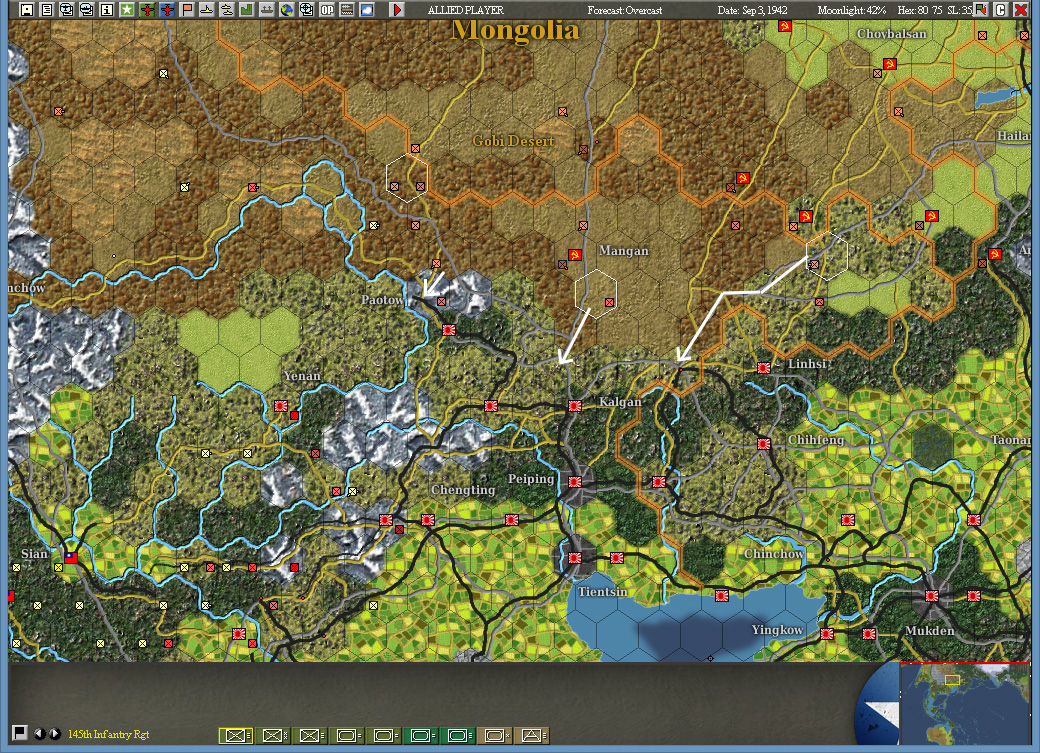Click the Japanese base marker at Yenan
This screenshot has width=1040, height=753.
(281, 405)
